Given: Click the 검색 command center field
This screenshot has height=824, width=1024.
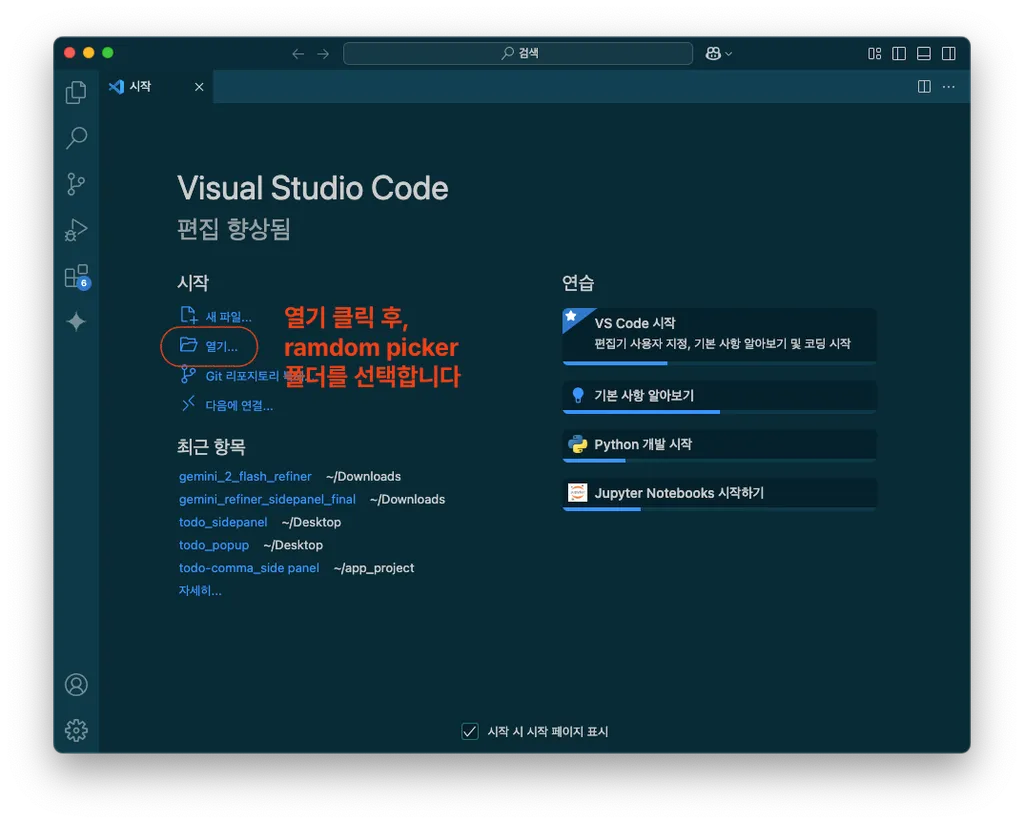Looking at the screenshot, I should click(x=518, y=54).
